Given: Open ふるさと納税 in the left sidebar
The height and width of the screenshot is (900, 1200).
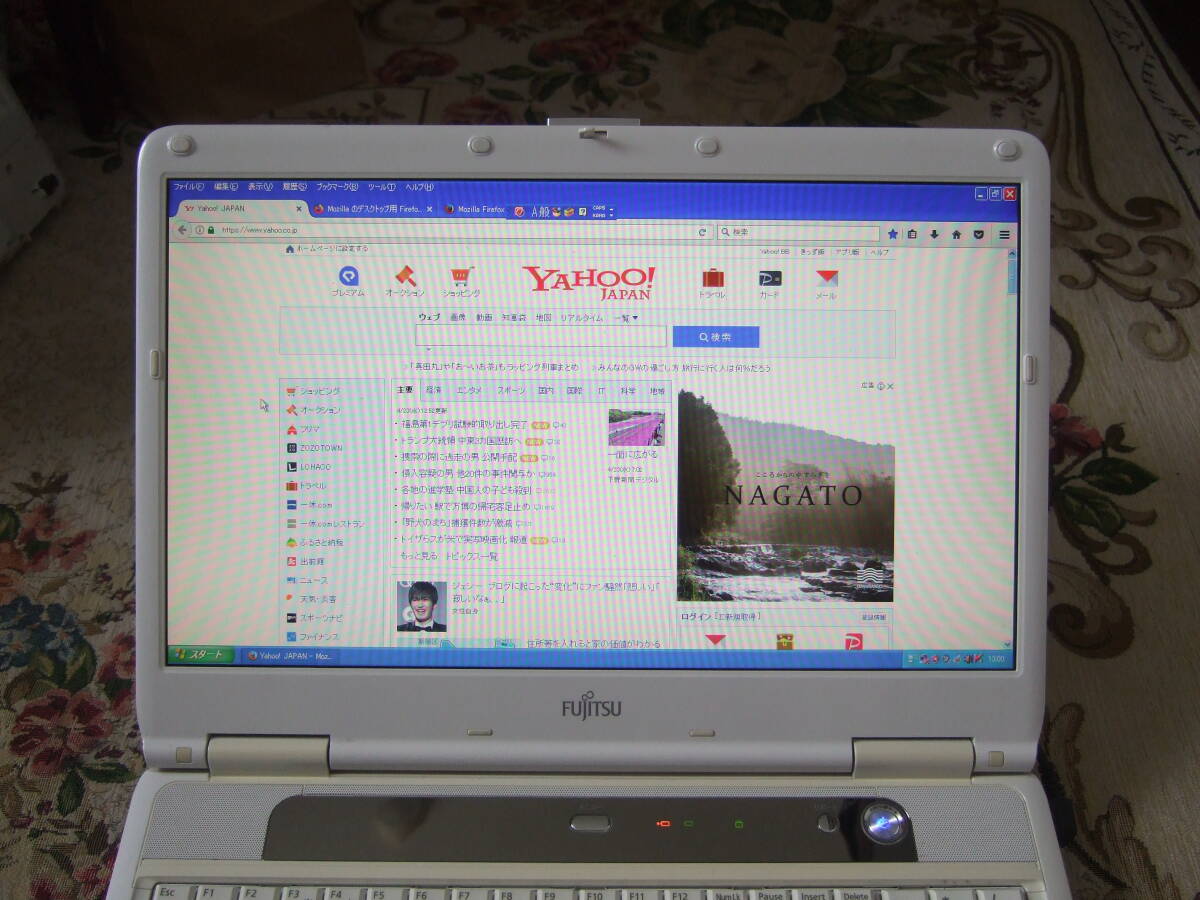Looking at the screenshot, I should pos(315,542).
